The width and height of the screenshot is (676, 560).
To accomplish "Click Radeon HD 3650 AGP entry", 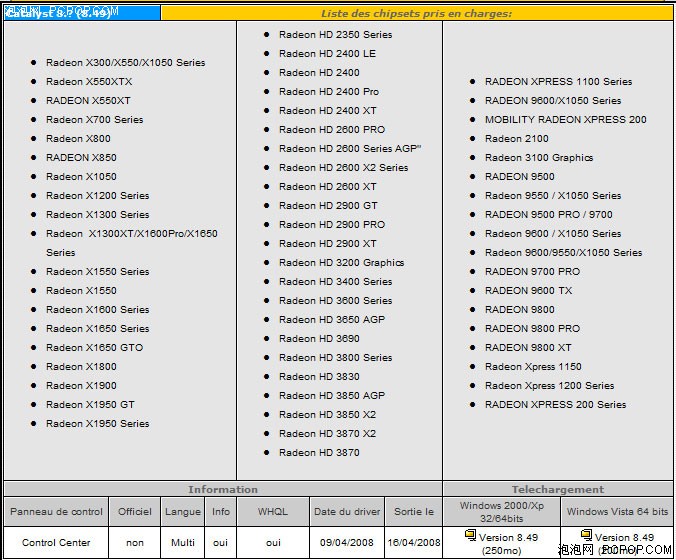I will 332,319.
